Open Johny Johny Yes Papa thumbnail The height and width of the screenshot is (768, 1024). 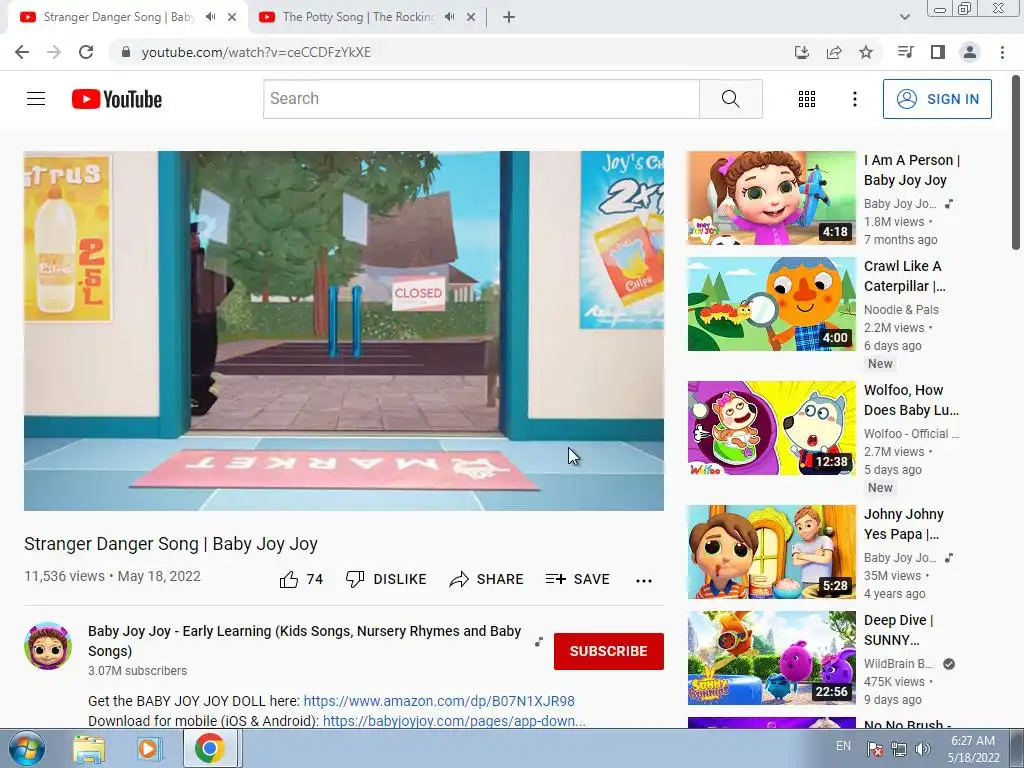[x=771, y=552]
